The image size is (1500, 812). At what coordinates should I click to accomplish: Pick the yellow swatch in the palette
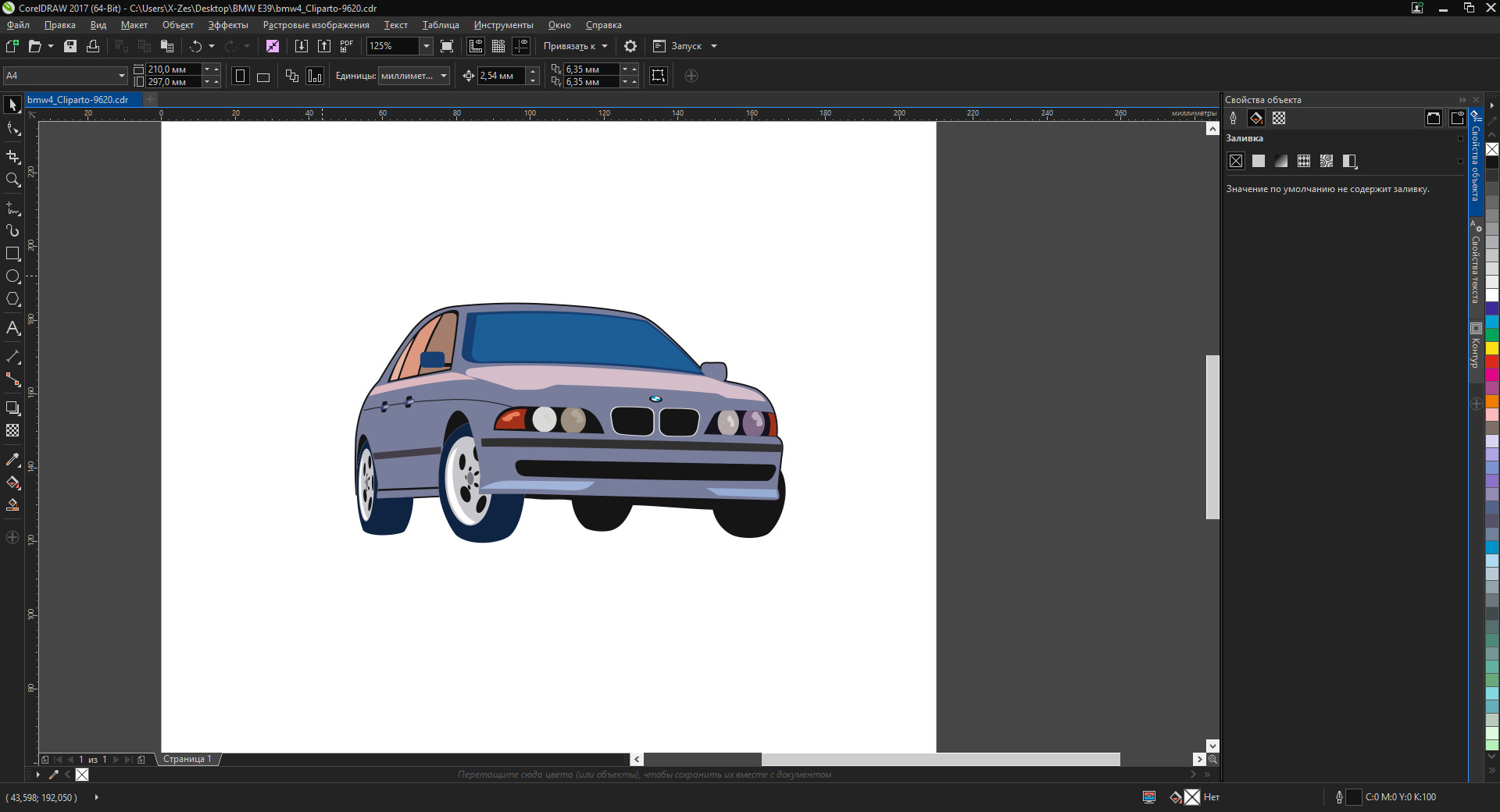1492,348
